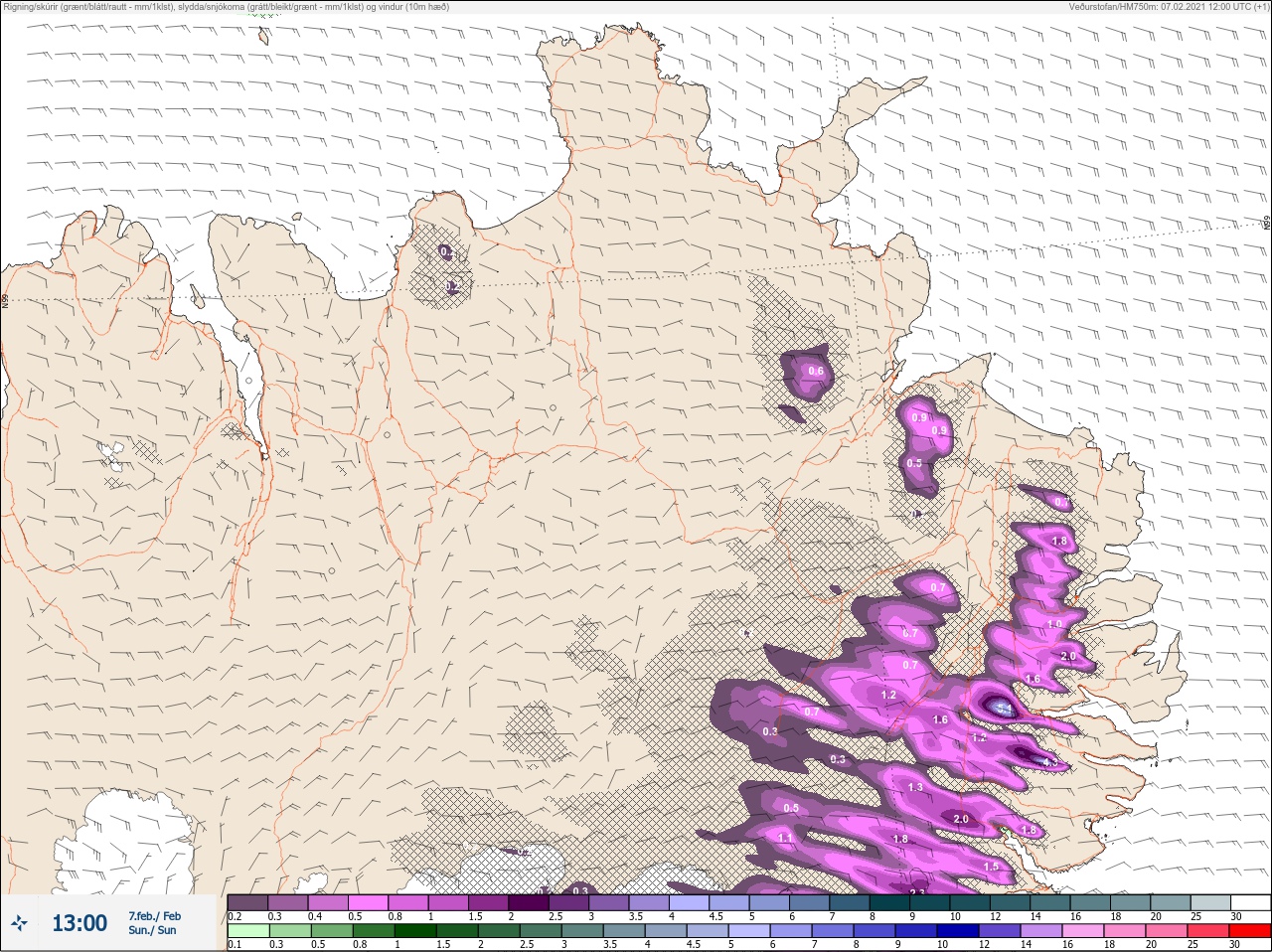Select the deep blue rain swatch between 10 and 12
1272x952 pixels.
(958, 931)
